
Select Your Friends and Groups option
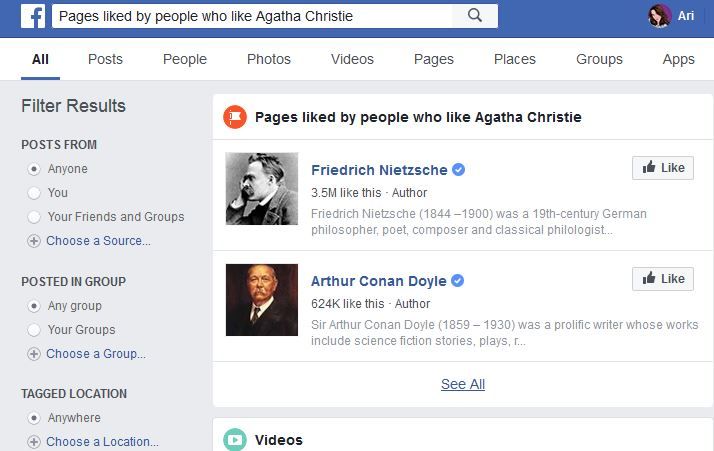click(x=34, y=217)
